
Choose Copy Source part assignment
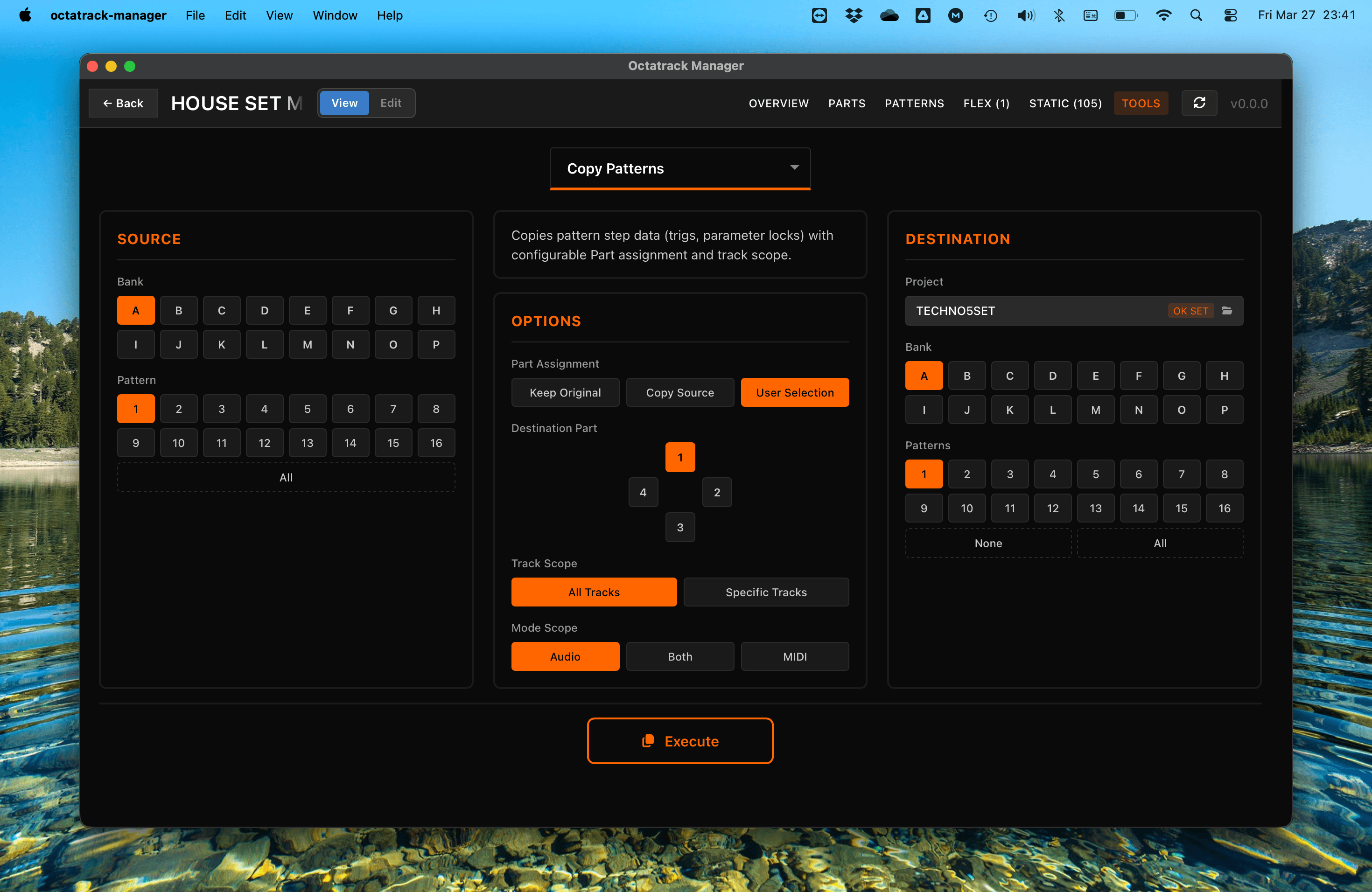(680, 392)
